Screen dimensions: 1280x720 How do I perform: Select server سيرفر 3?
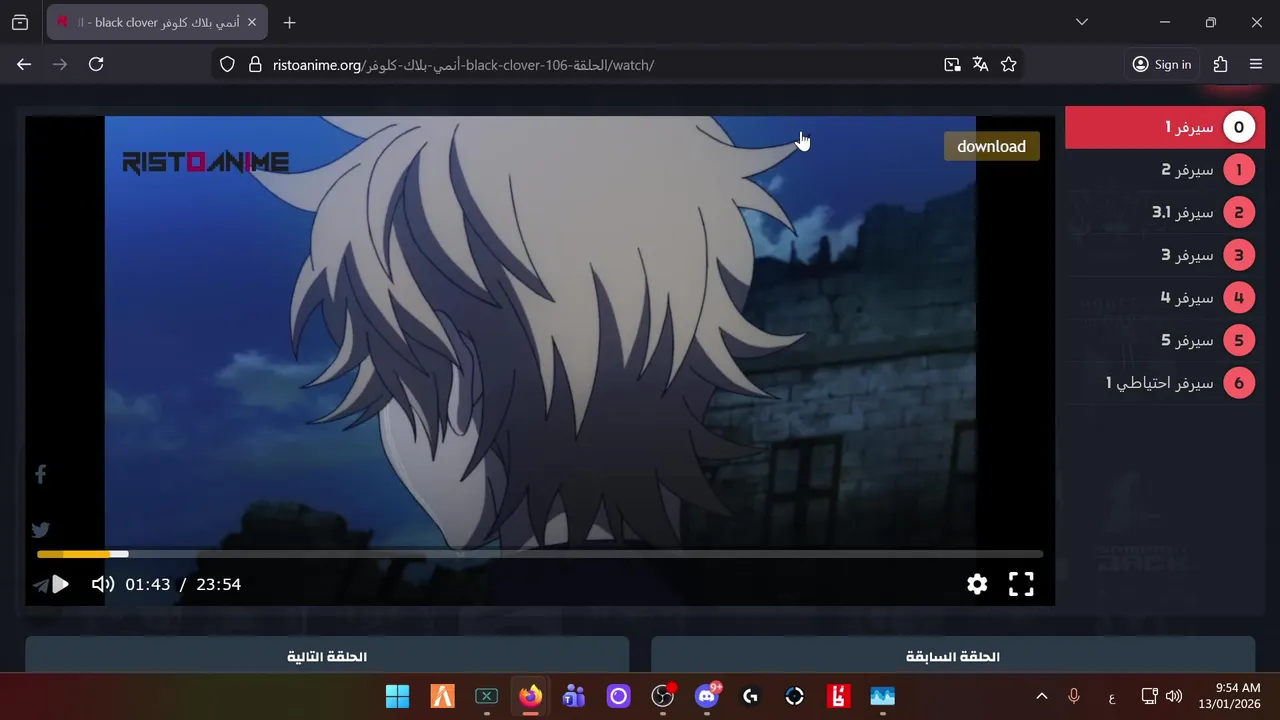pos(1165,255)
